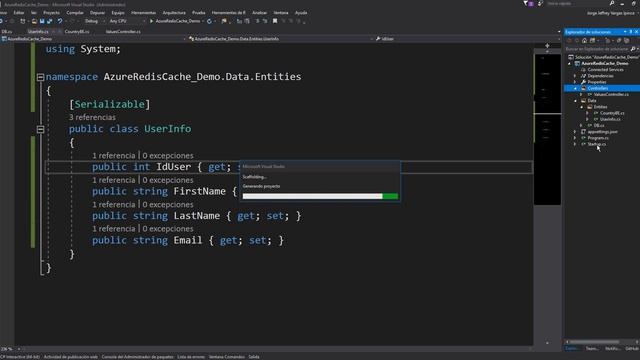Click '1 referencia' above IdUser property
This screenshot has width=640, height=360.
113,156
